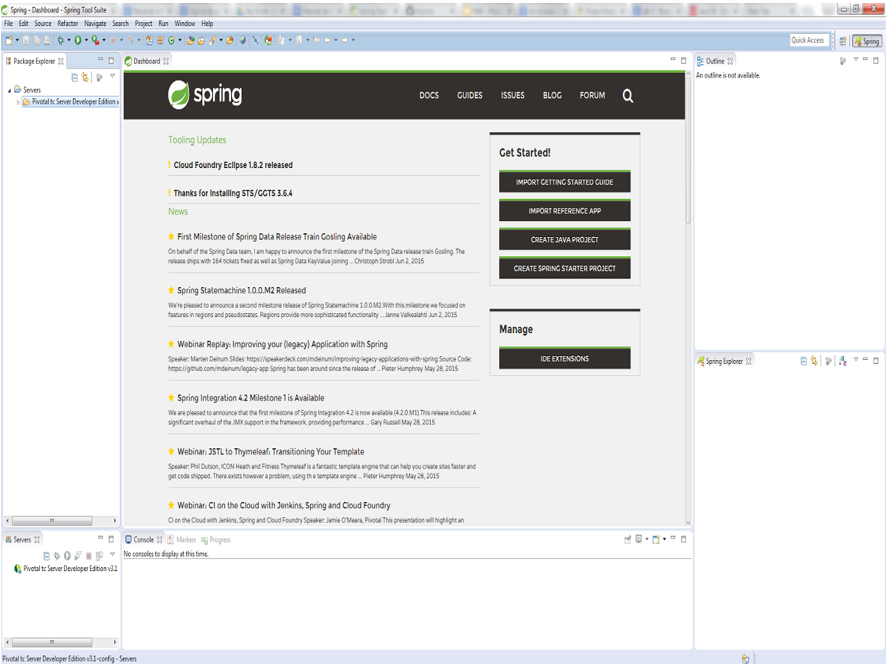Click the New Java Class green C icon
Screen dimensions: 888x664
[x=171, y=40]
